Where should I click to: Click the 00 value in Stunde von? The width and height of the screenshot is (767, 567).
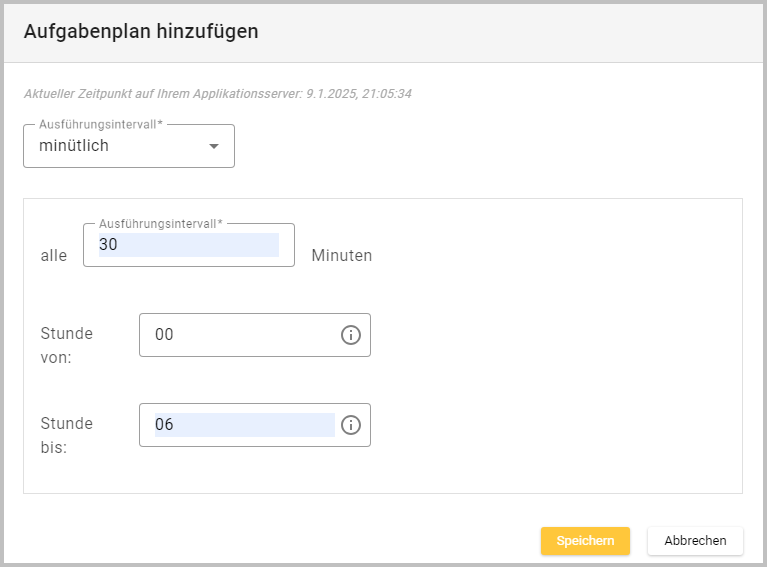(164, 335)
